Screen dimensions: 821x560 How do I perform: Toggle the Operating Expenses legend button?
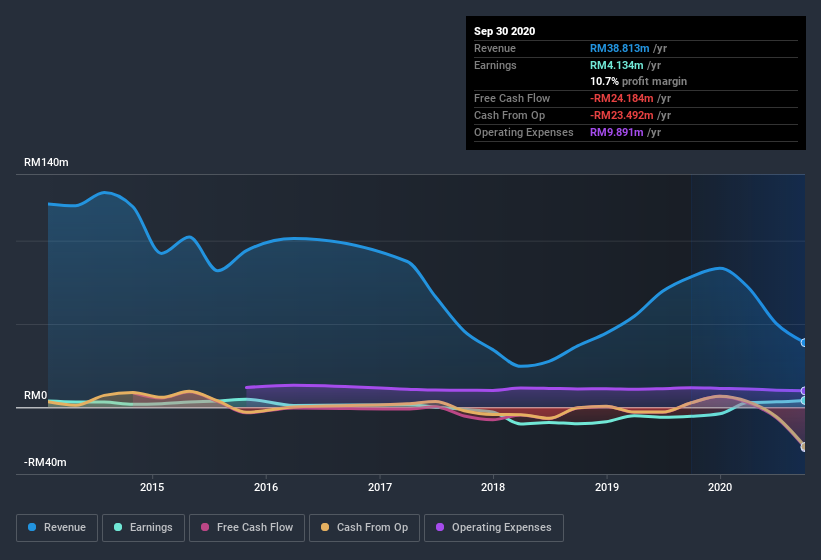click(494, 528)
